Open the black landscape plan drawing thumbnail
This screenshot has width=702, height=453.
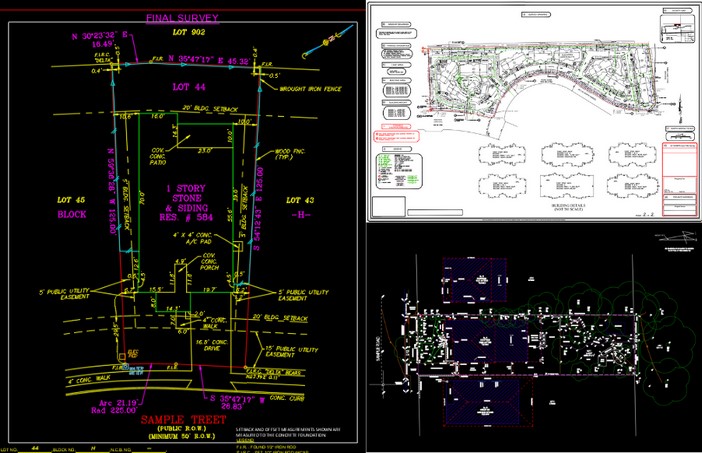click(534, 338)
